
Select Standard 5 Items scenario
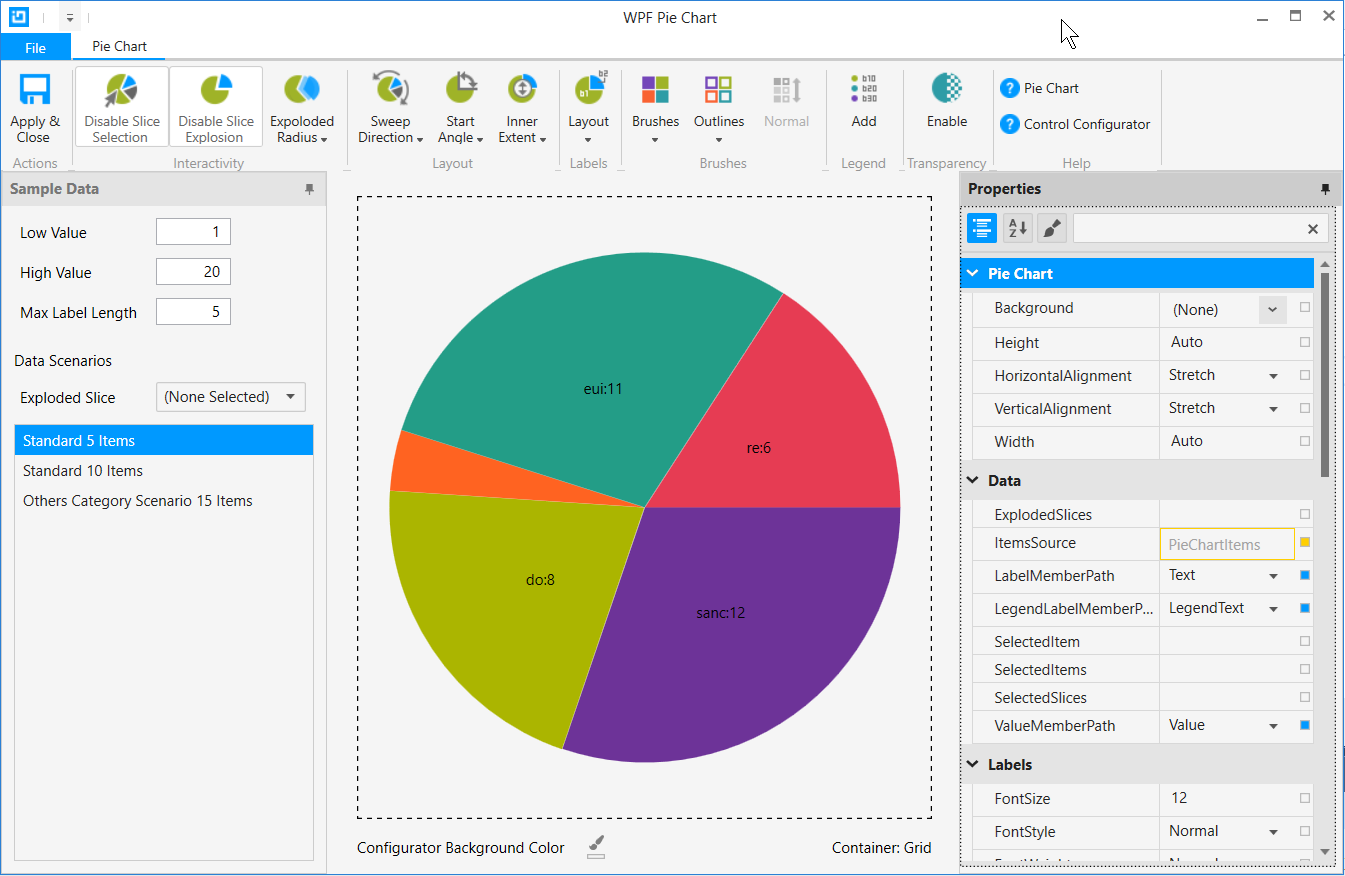tap(164, 440)
